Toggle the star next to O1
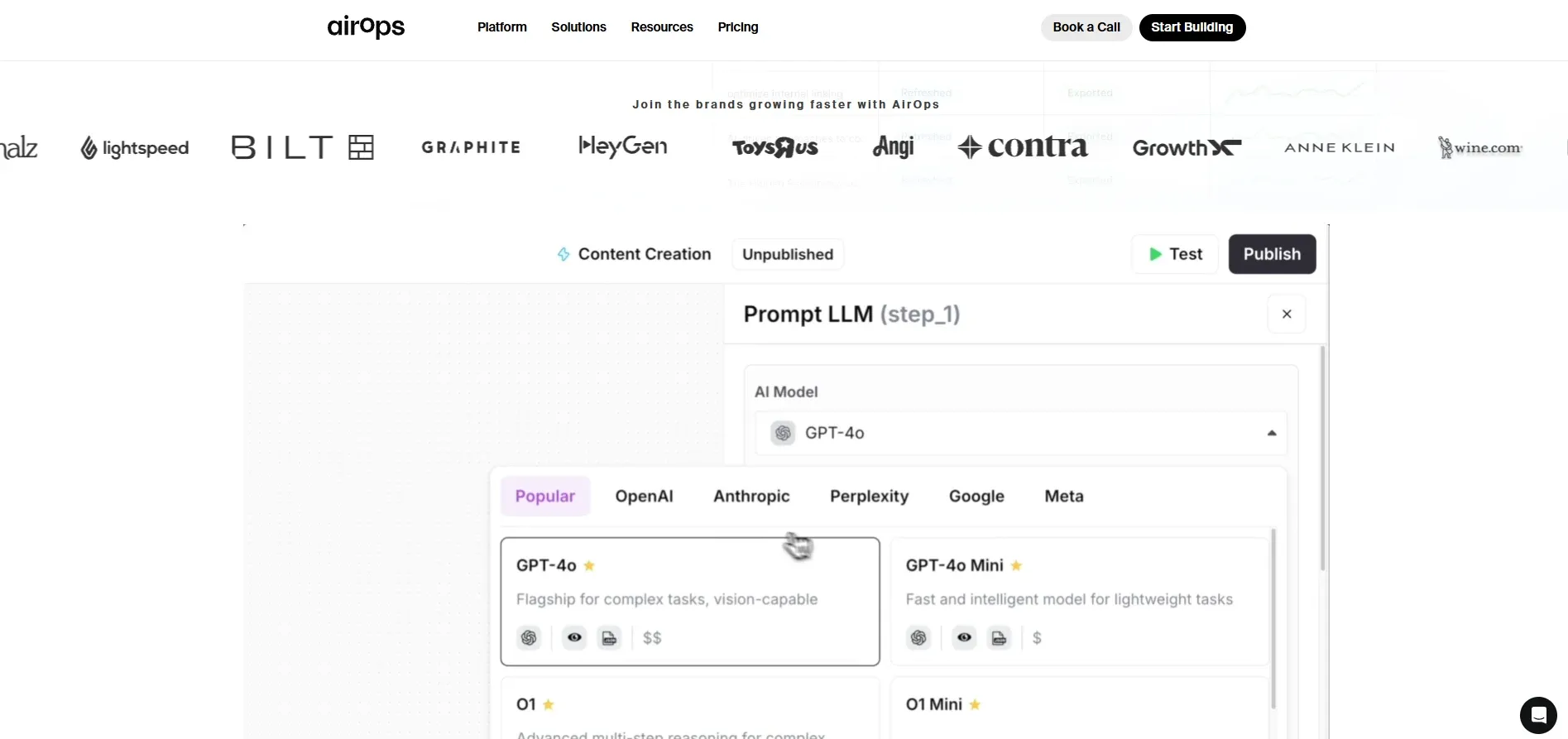 click(549, 705)
